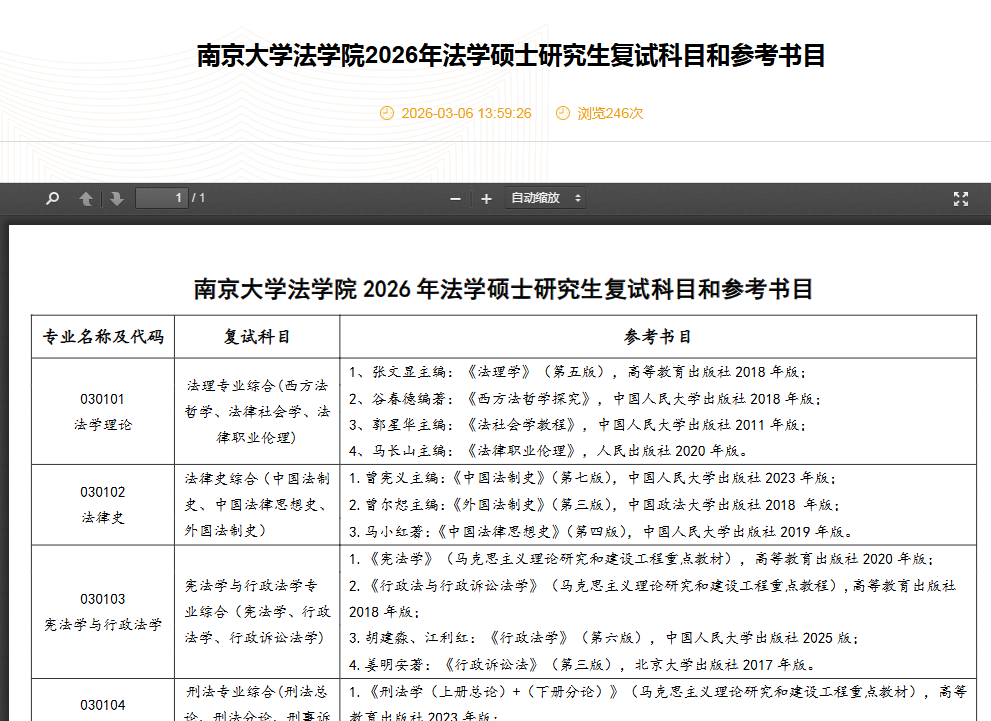Select the 030102 法律史 table cell
Screen dimensions: 991x721
103,504
